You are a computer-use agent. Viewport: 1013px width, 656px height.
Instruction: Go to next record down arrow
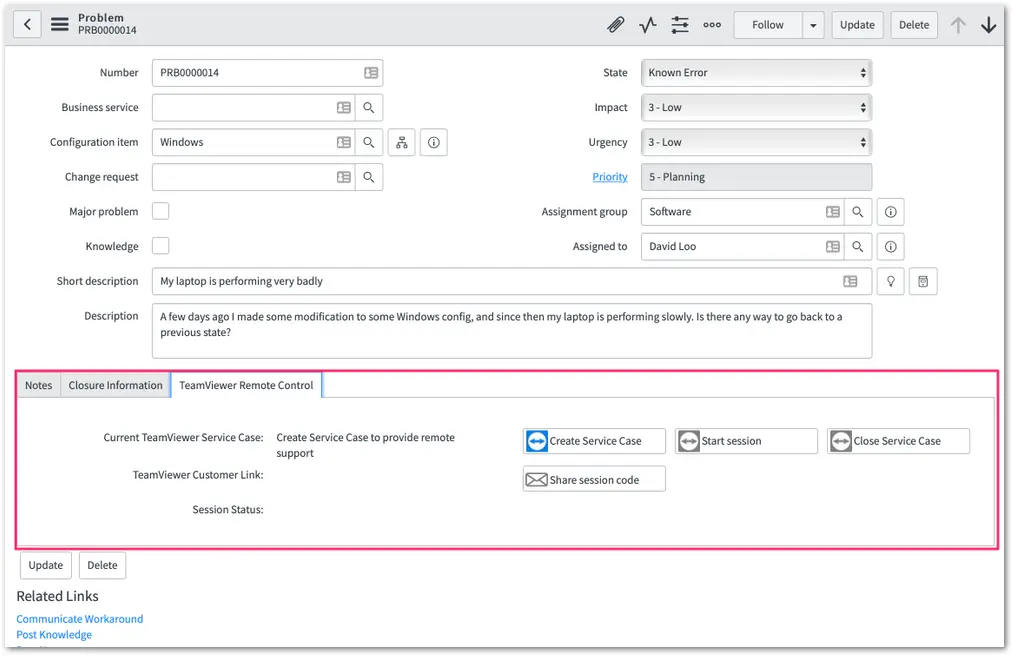pyautogui.click(x=988, y=25)
